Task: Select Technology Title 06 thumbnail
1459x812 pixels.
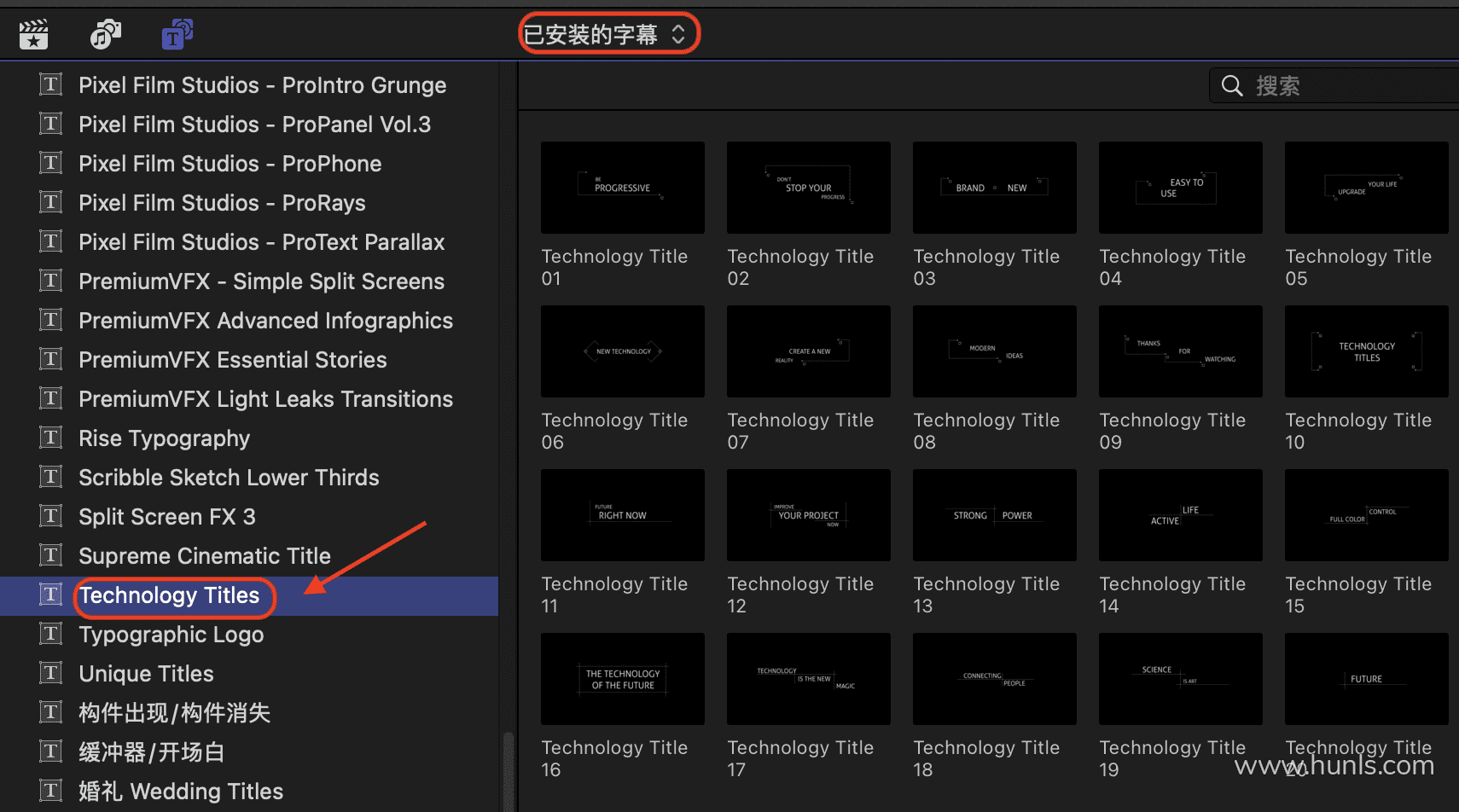Action: pyautogui.click(x=623, y=351)
